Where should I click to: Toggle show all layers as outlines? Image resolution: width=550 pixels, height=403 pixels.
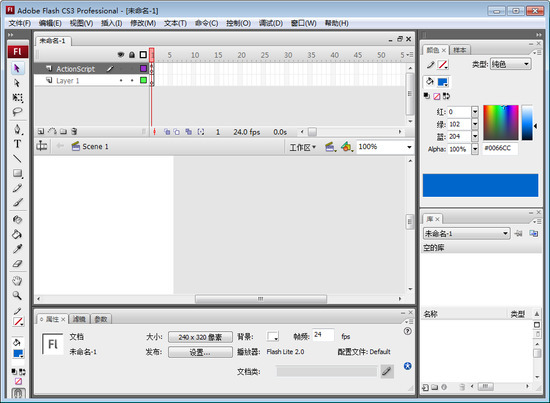pyautogui.click(x=143, y=55)
